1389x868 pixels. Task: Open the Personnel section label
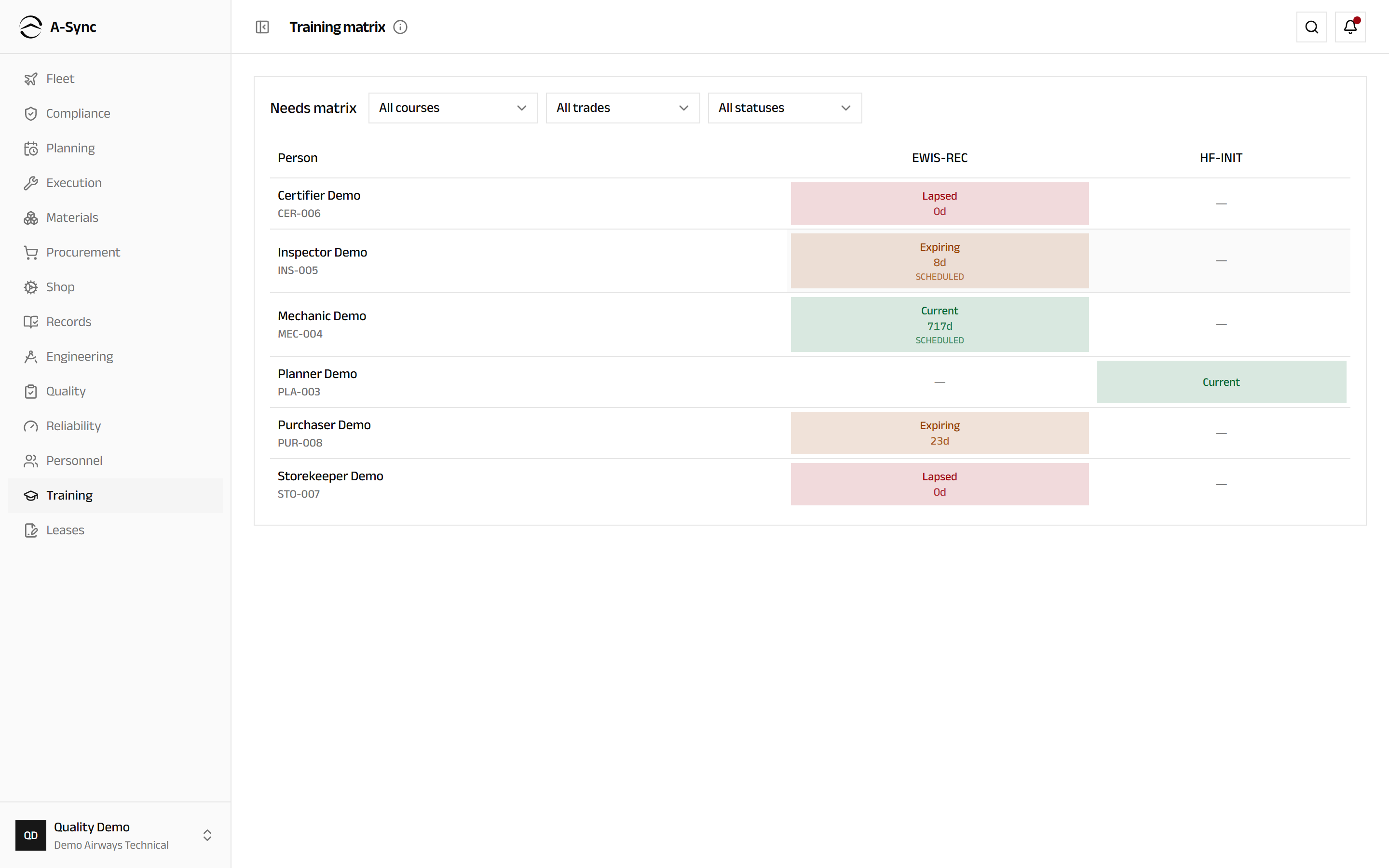click(x=74, y=461)
